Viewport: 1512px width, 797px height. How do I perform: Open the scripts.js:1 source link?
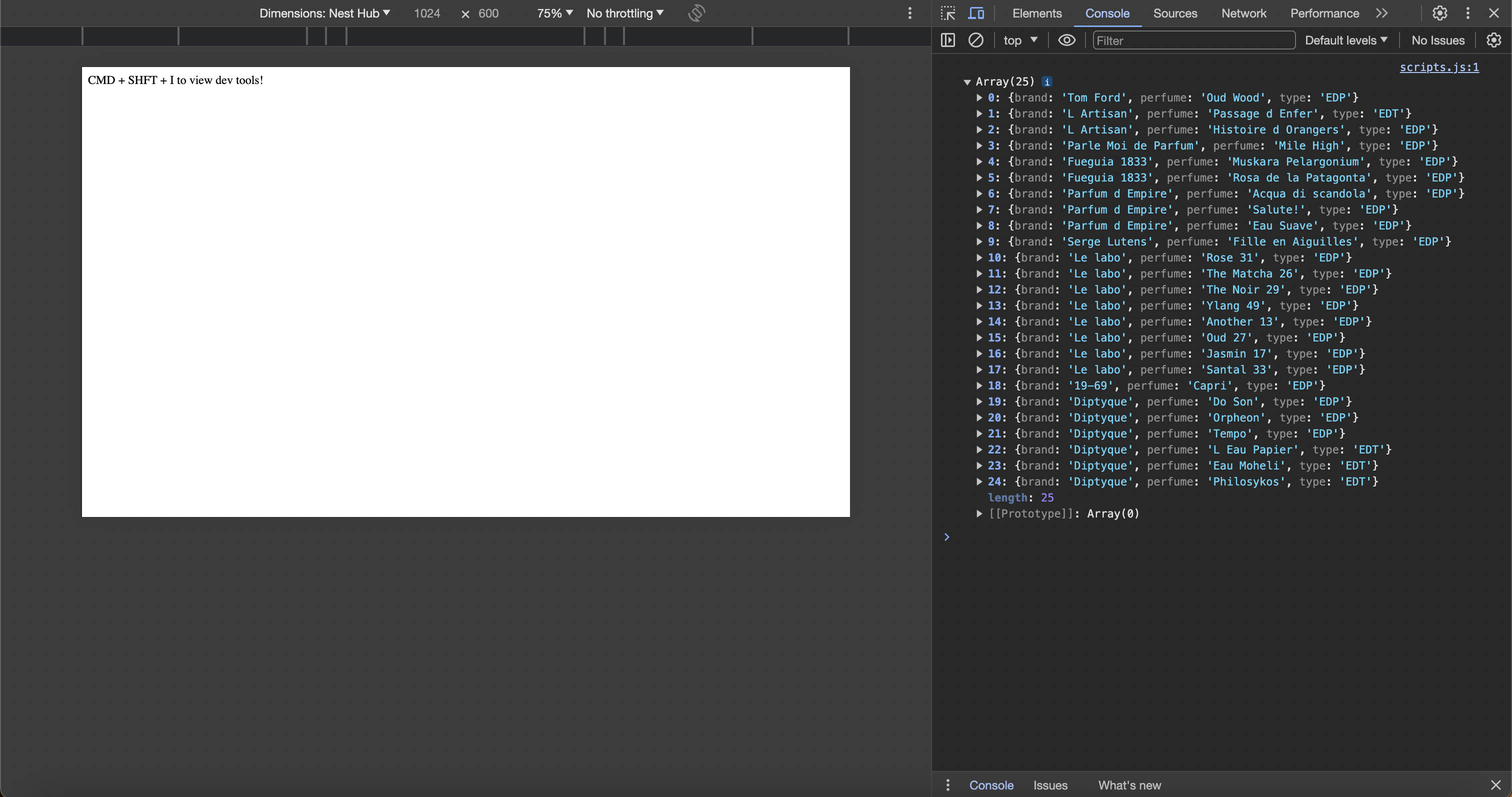tap(1438, 67)
